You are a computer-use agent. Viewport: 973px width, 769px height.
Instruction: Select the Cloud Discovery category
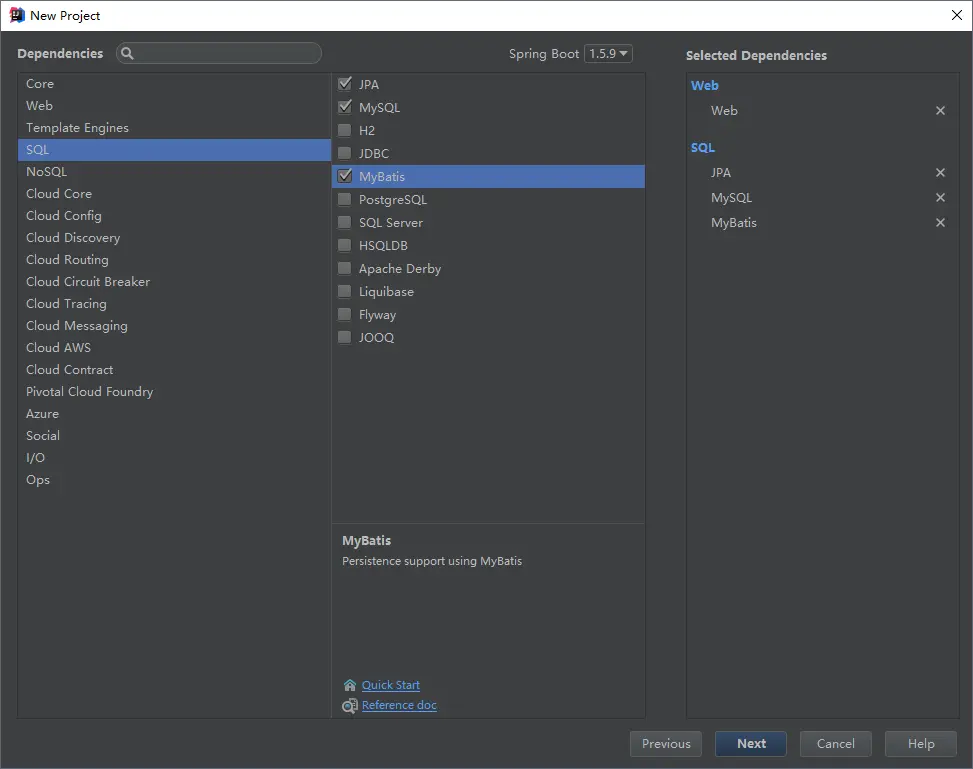[174, 238]
